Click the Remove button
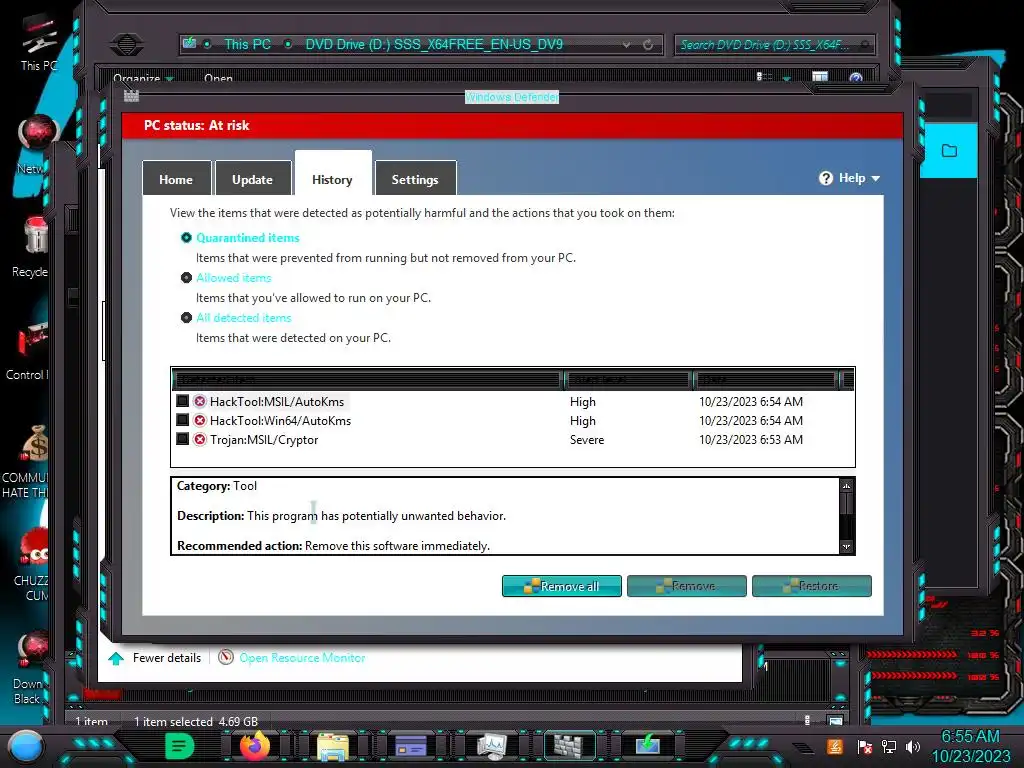This screenshot has height=768, width=1024. click(x=686, y=586)
